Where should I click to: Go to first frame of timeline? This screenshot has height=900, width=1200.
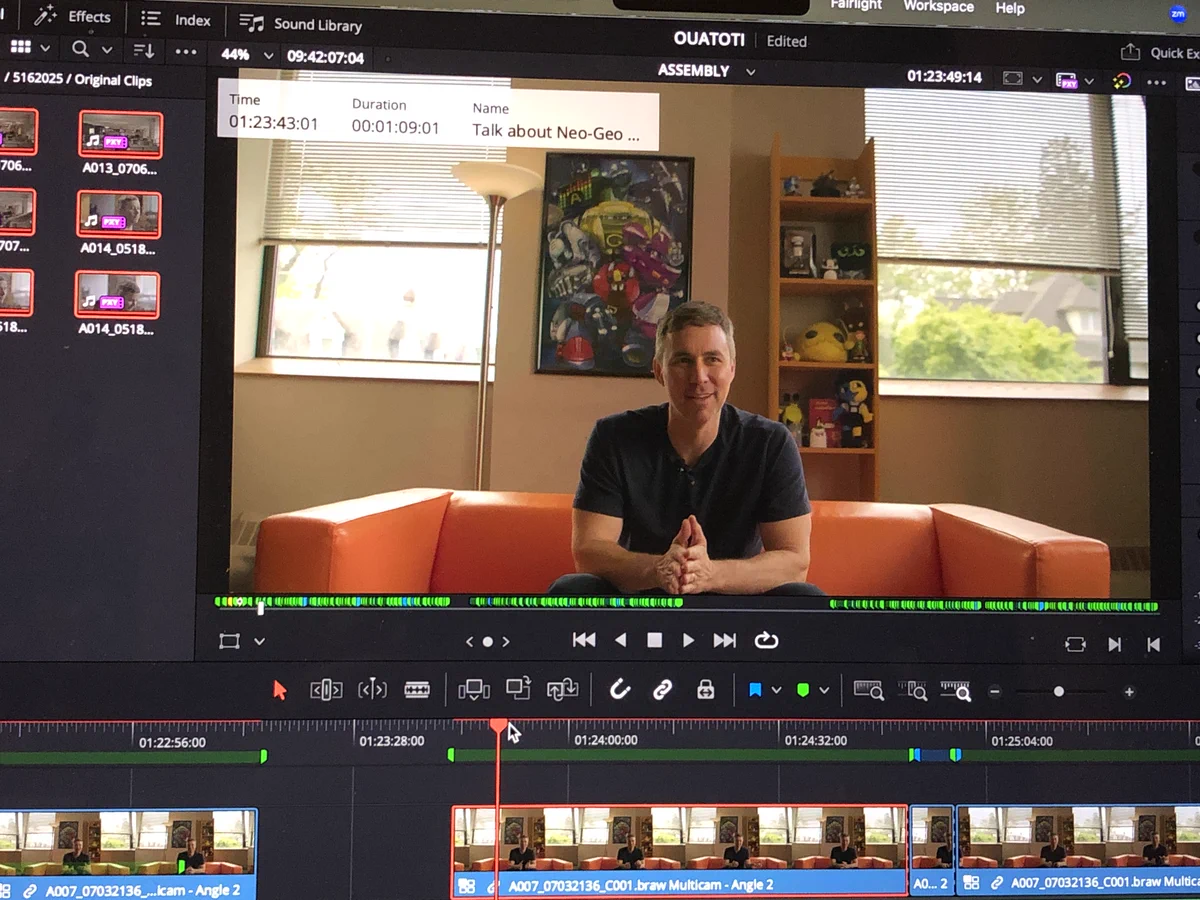[584, 640]
